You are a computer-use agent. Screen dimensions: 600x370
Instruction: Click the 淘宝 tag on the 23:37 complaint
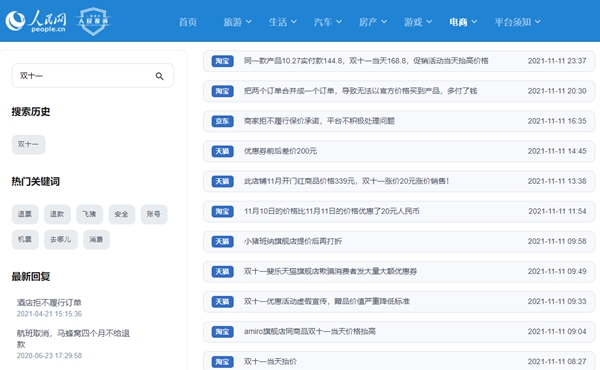pyautogui.click(x=222, y=61)
